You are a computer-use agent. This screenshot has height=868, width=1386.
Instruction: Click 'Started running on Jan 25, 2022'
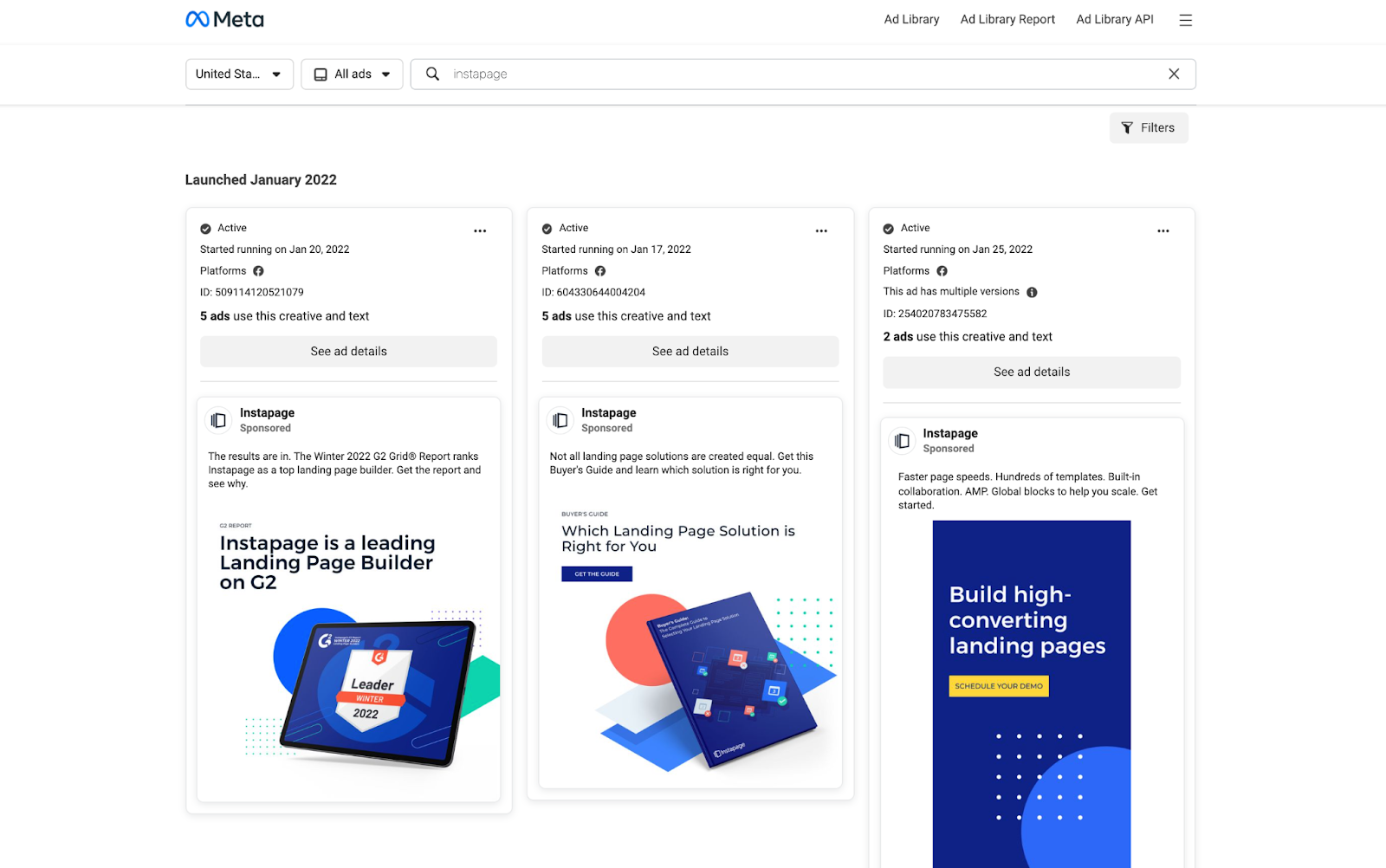coord(958,249)
